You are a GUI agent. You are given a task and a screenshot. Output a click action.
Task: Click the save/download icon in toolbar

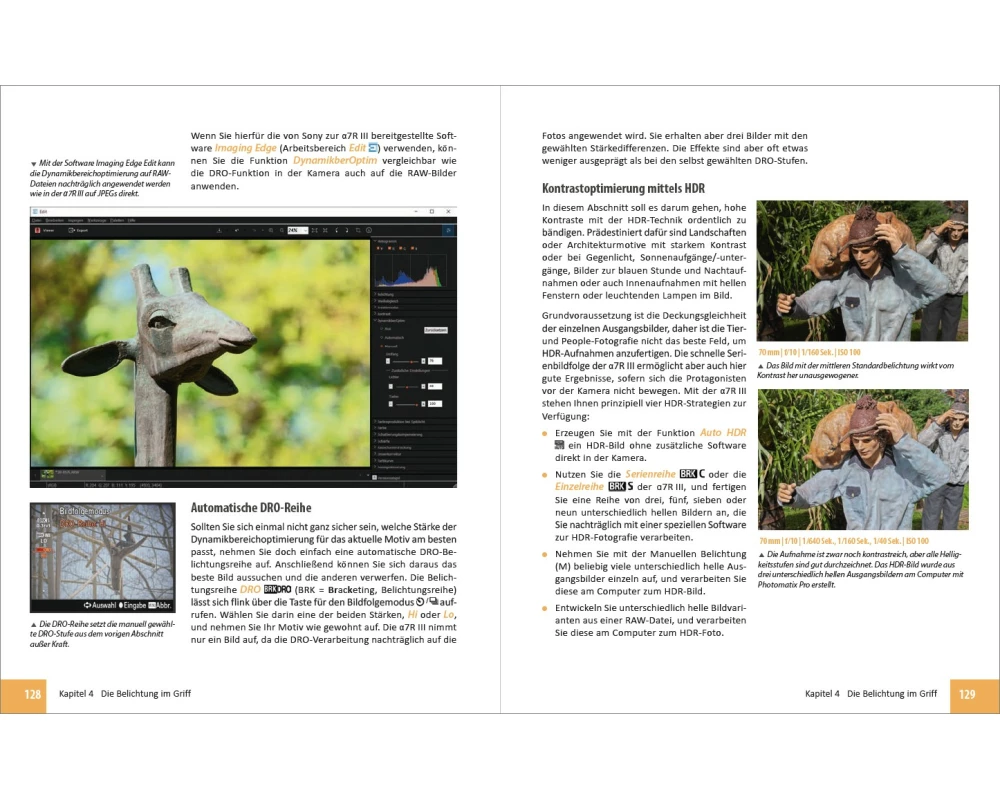point(219,230)
